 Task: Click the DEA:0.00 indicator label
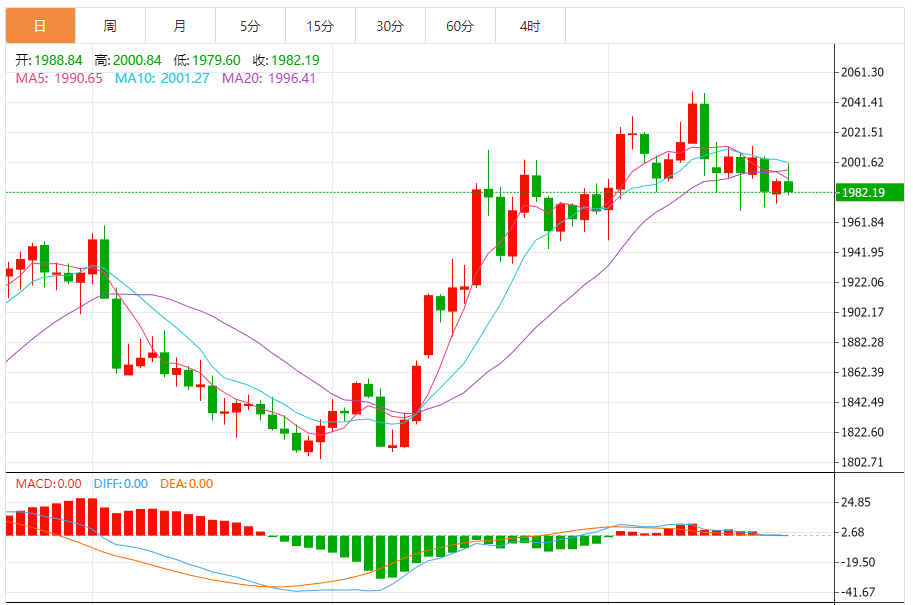pyautogui.click(x=186, y=484)
